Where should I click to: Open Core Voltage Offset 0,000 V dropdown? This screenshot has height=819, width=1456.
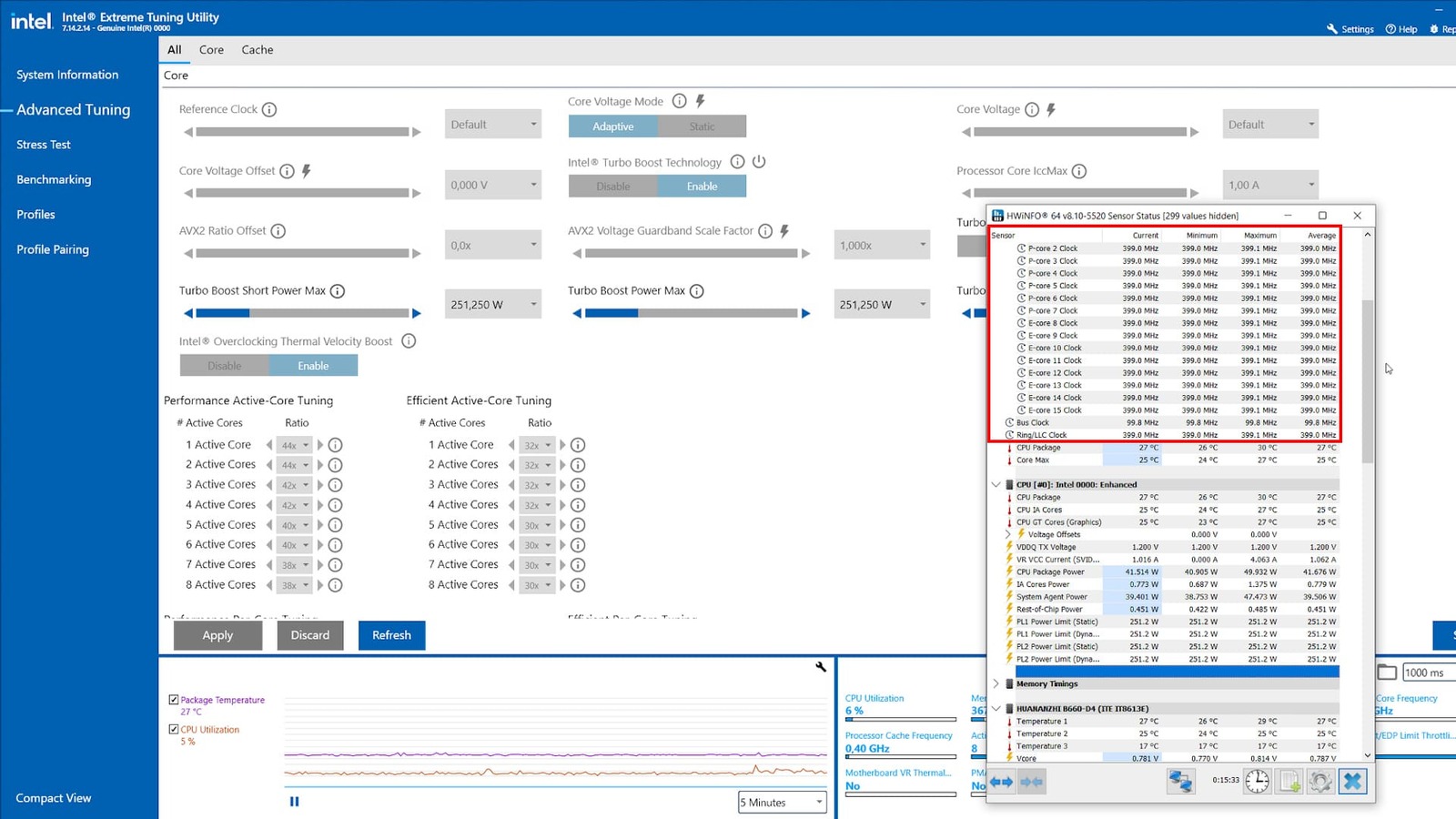(x=493, y=185)
